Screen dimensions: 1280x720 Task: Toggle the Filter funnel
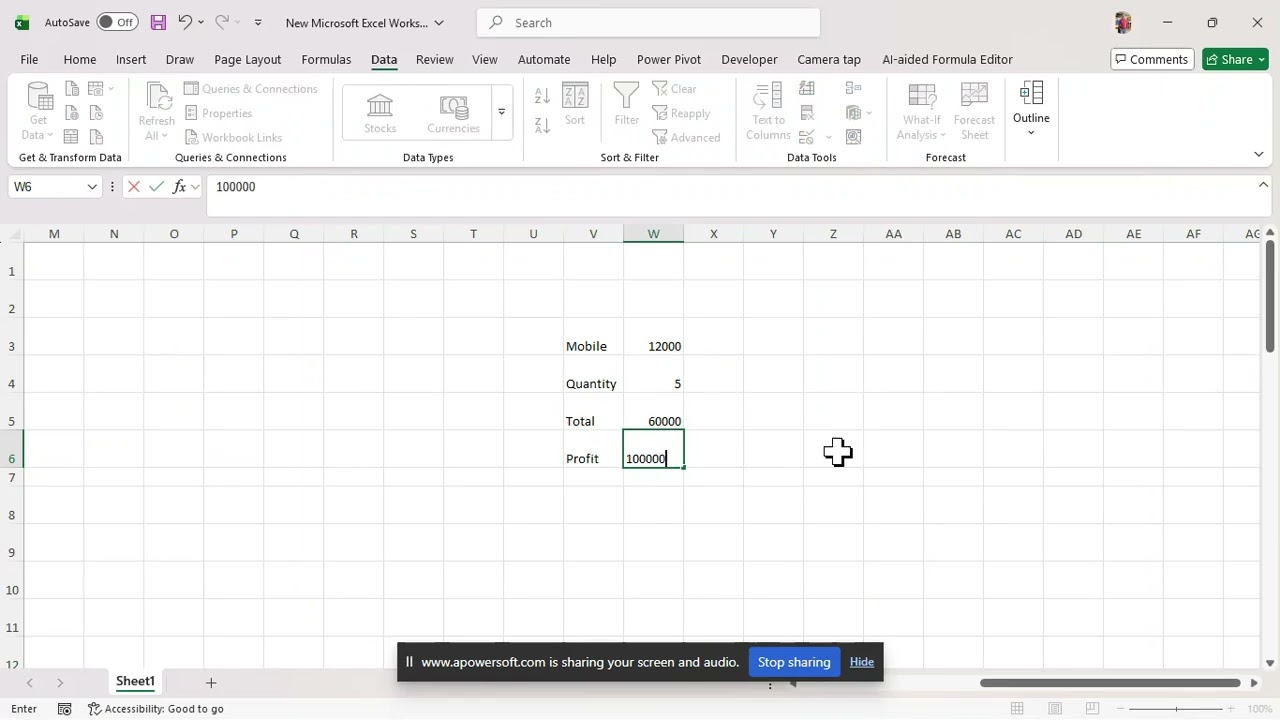pyautogui.click(x=627, y=105)
